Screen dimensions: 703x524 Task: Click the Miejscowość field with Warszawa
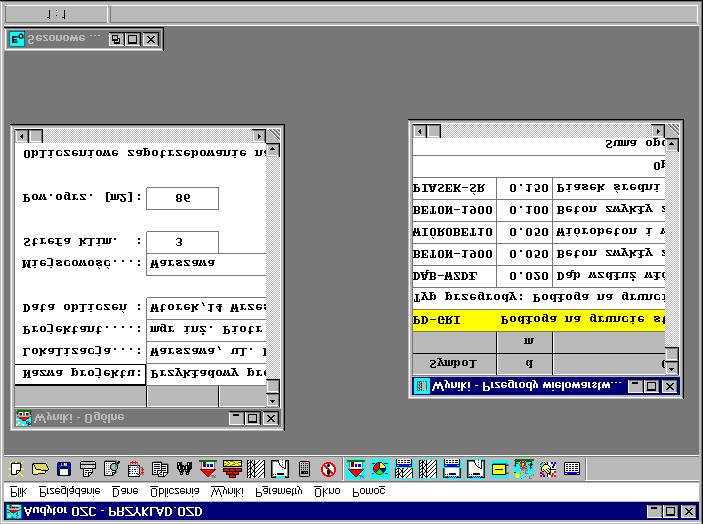[206, 264]
